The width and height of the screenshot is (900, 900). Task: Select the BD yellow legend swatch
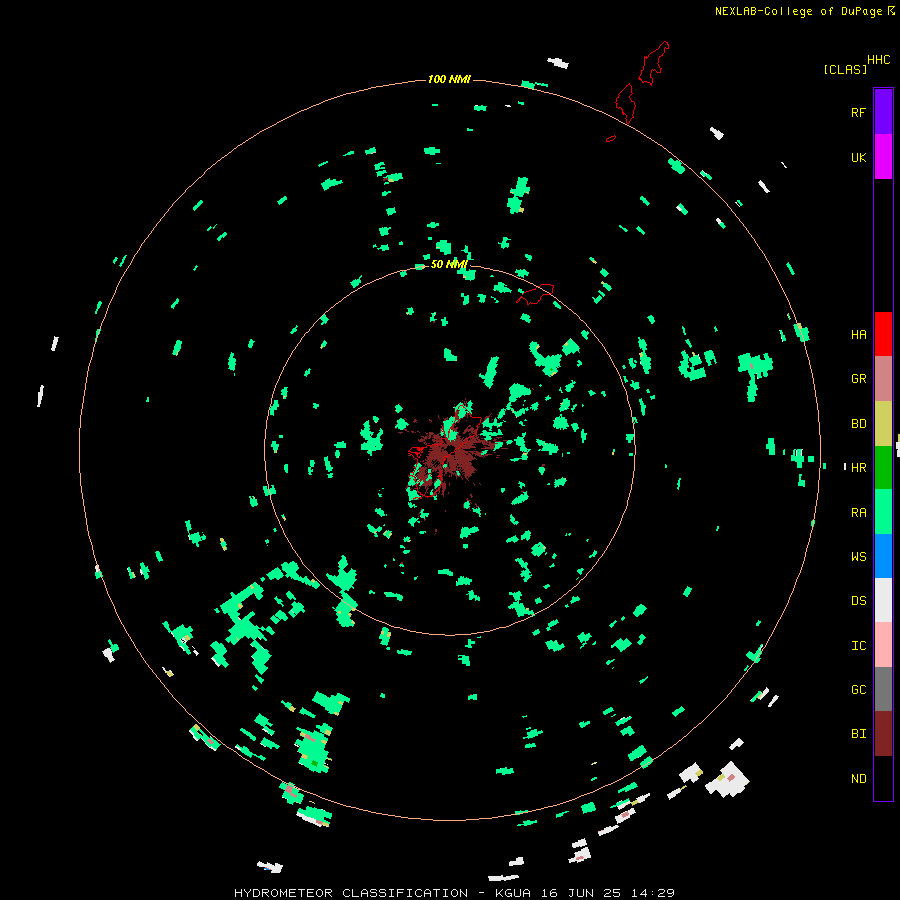[883, 424]
